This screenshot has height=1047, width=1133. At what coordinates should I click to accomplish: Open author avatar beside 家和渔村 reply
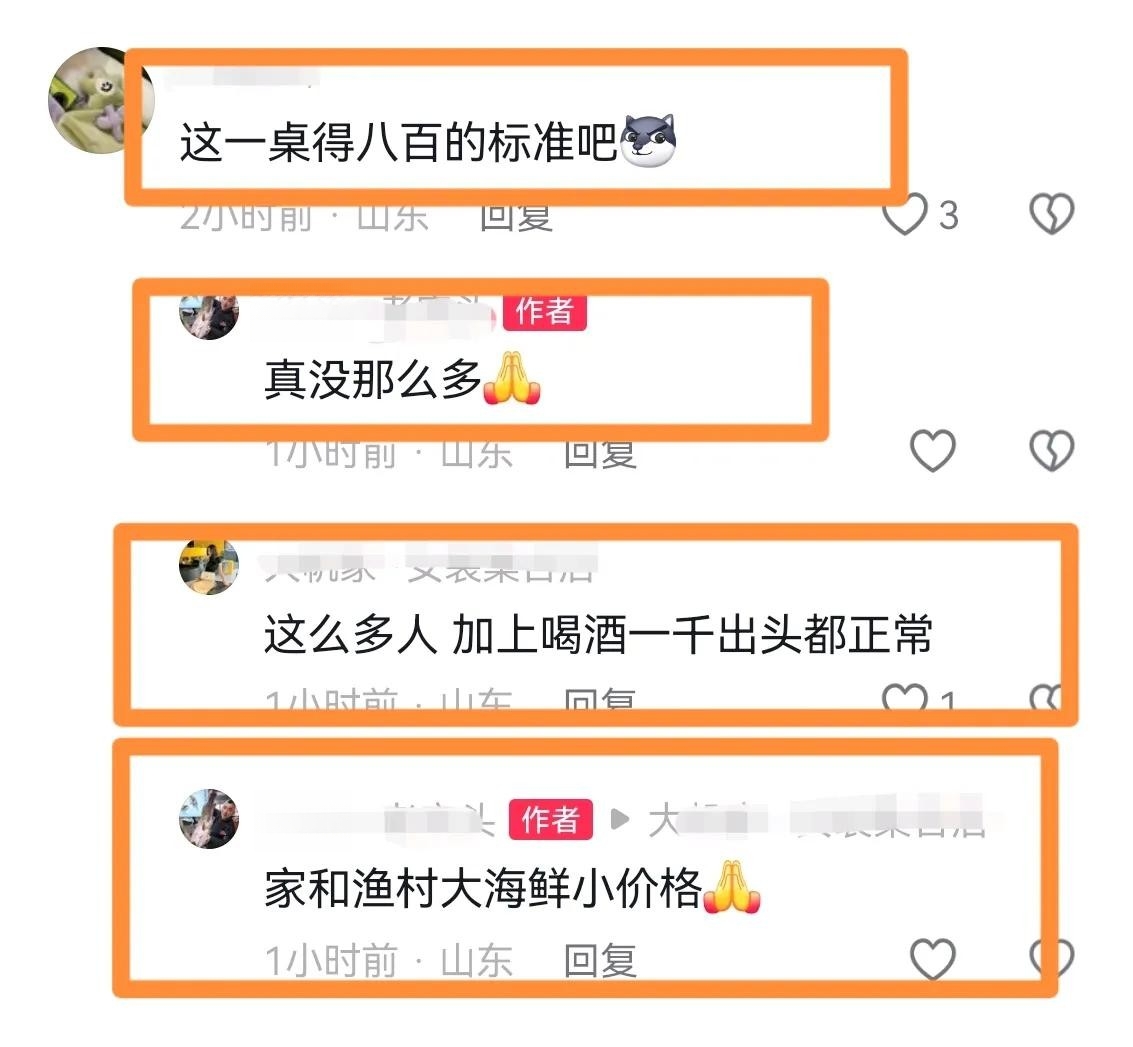pyautogui.click(x=209, y=819)
